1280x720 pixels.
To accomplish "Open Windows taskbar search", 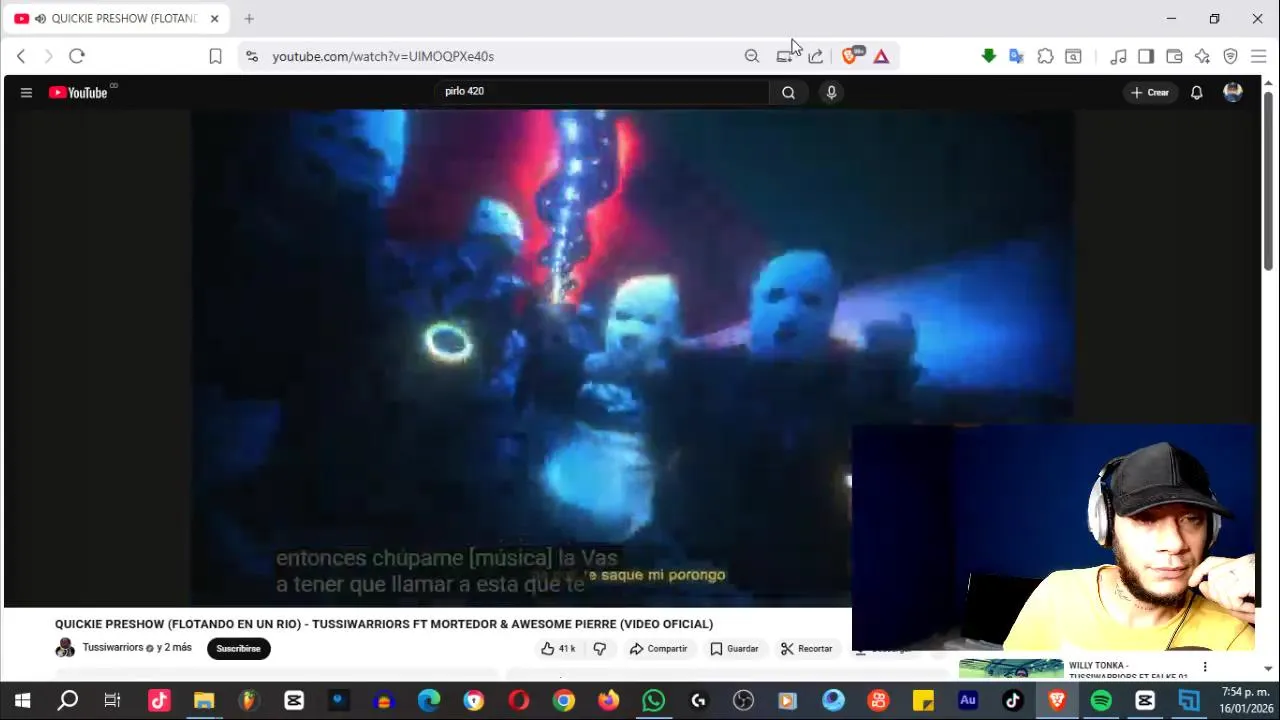I will [x=67, y=701].
